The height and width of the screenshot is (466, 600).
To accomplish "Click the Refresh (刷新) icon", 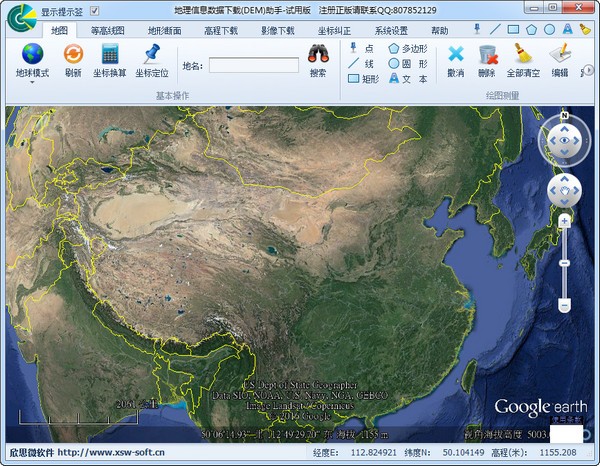I will coord(73,54).
